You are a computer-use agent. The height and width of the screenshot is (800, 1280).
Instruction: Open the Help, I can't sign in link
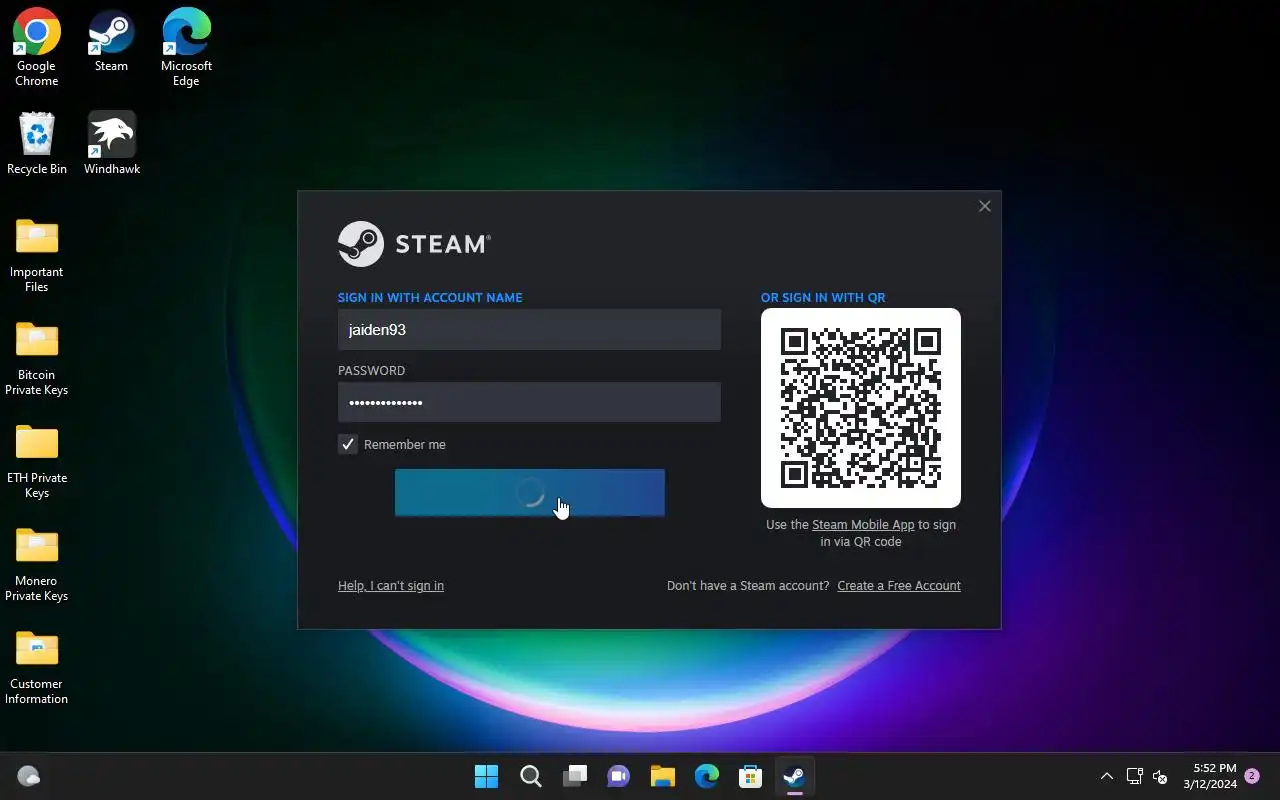[x=391, y=586]
